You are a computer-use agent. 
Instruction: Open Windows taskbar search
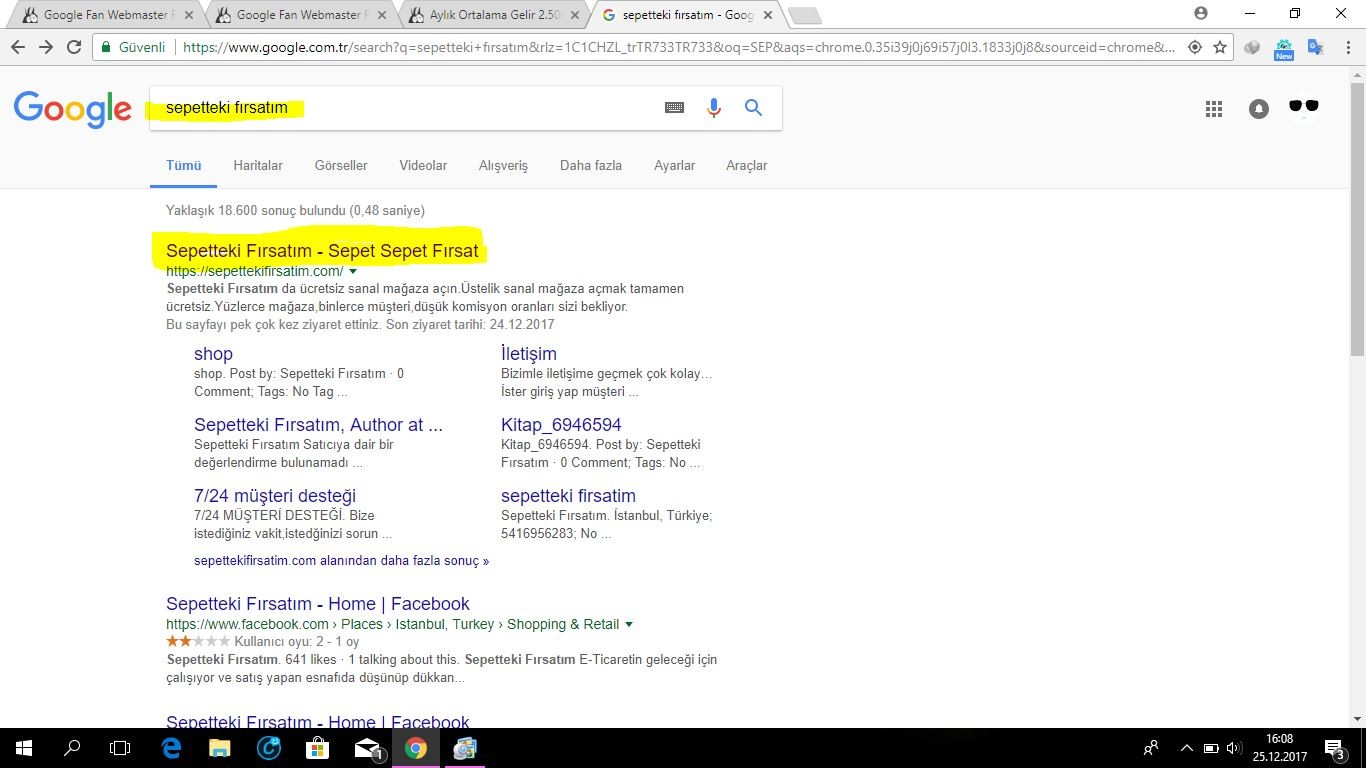(72, 748)
